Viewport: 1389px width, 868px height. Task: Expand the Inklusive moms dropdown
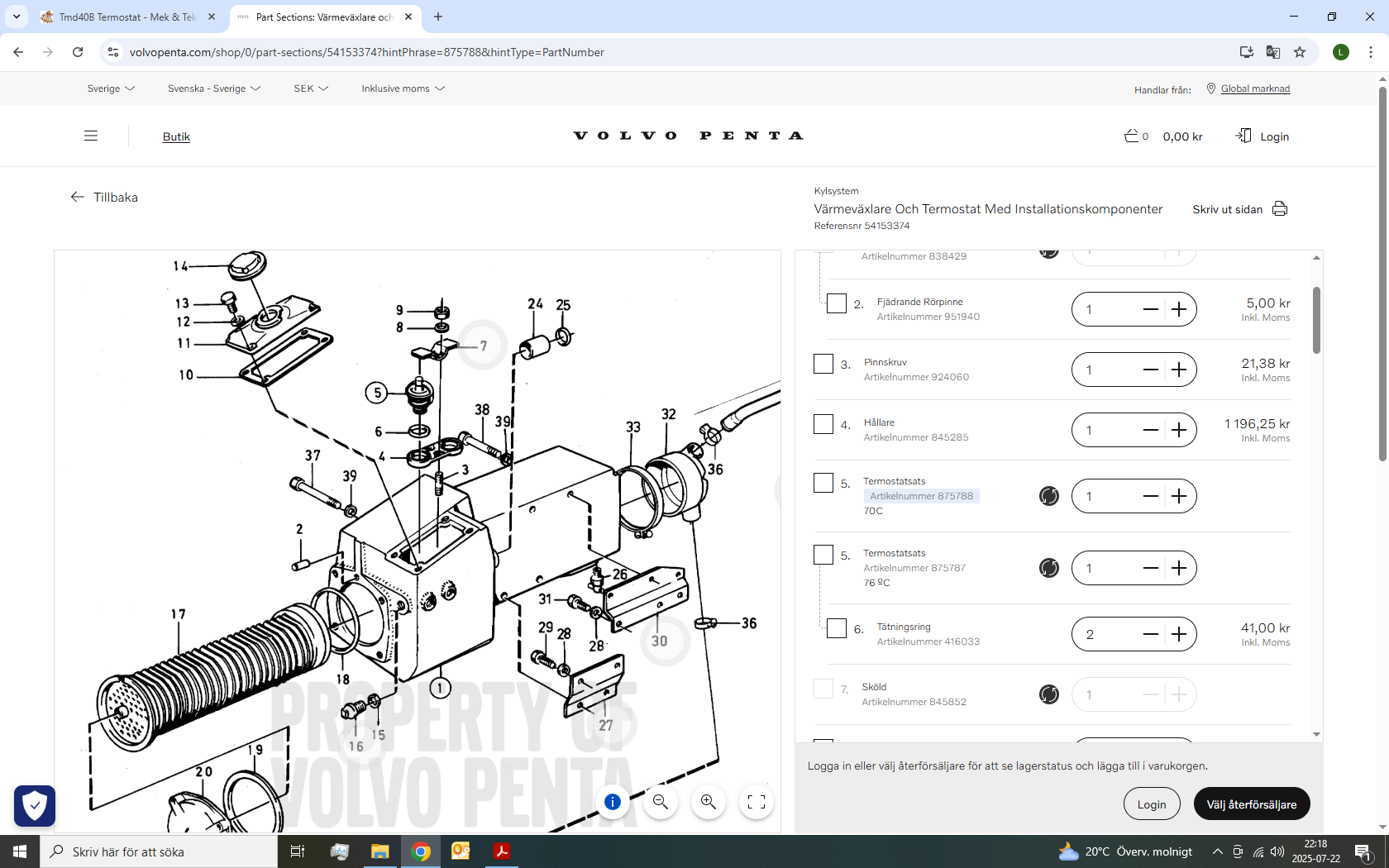point(403,88)
